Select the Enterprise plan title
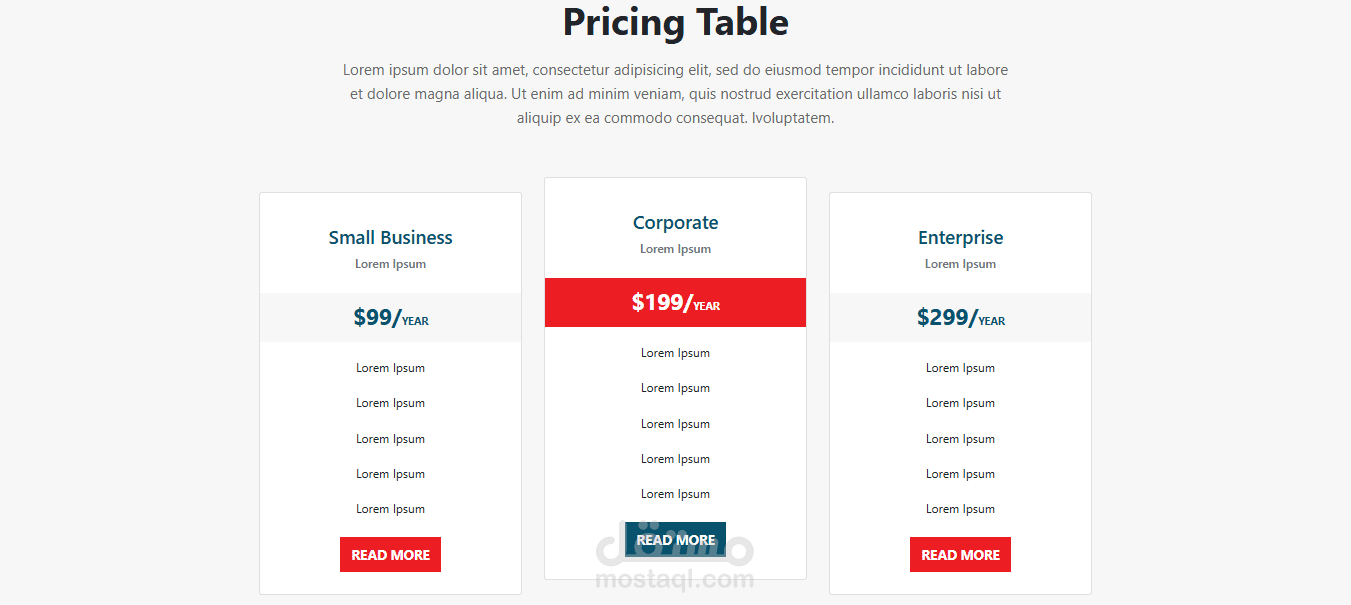1351x605 pixels. pyautogui.click(x=960, y=238)
